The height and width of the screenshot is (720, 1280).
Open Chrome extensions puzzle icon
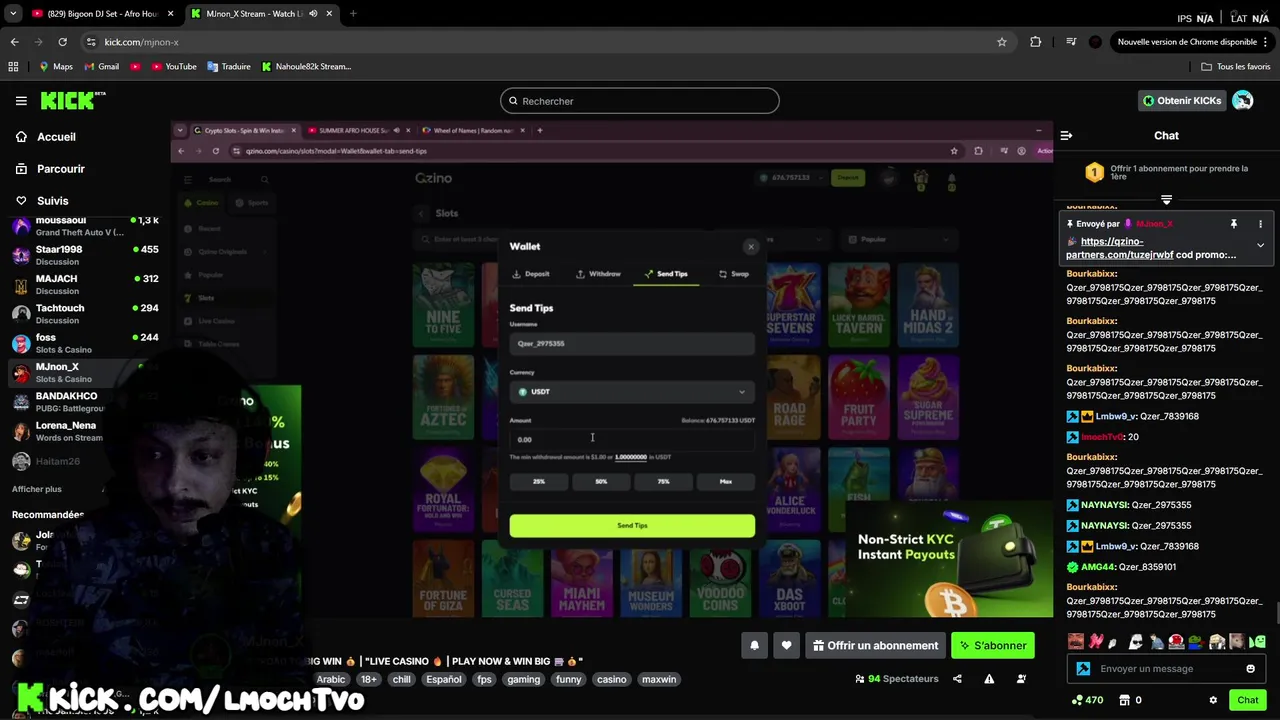pyautogui.click(x=1035, y=42)
